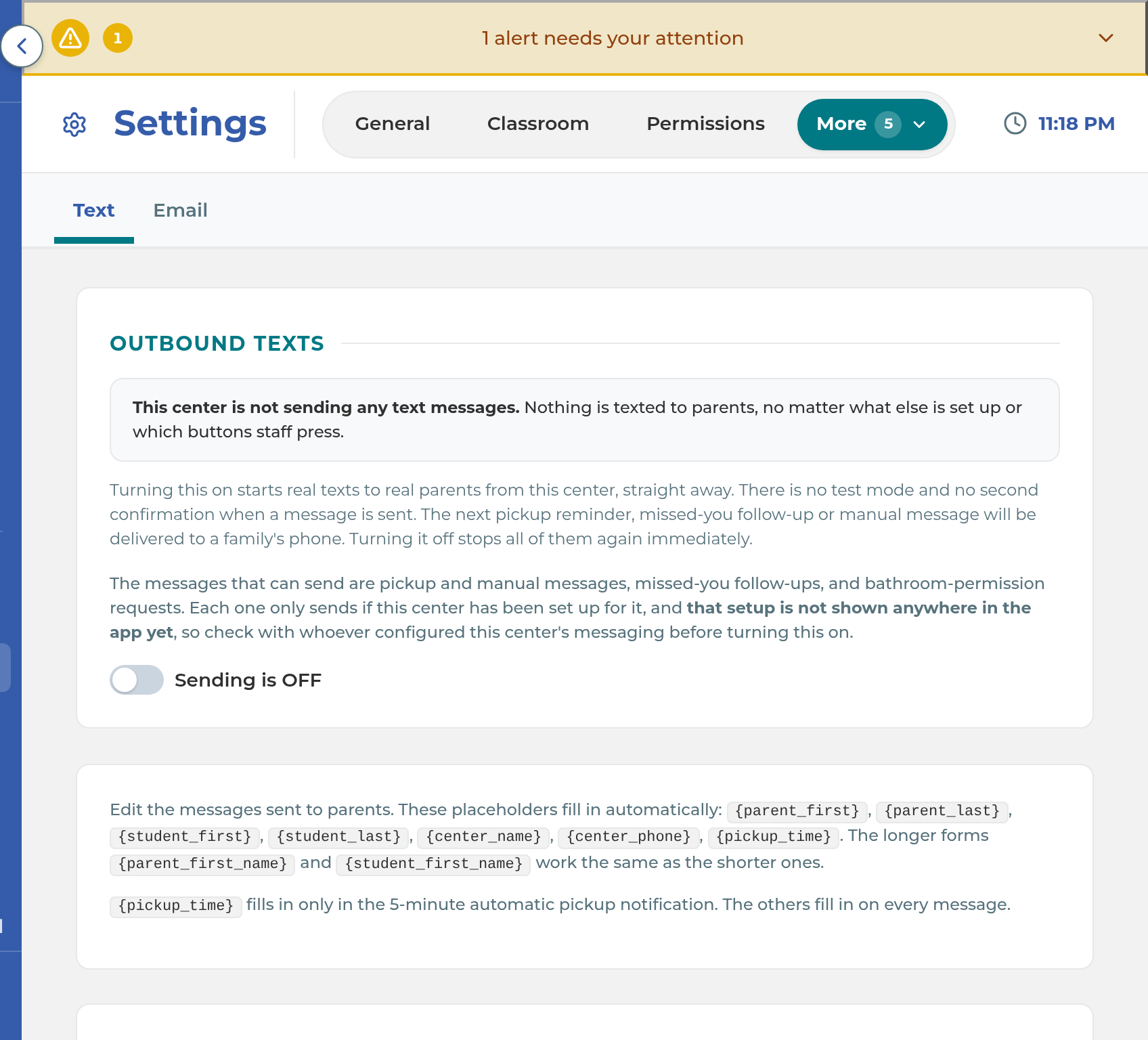Screen dimensions: 1148x1040
Task: Click the OUTBOUND TEXTS section heading
Action: (217, 343)
